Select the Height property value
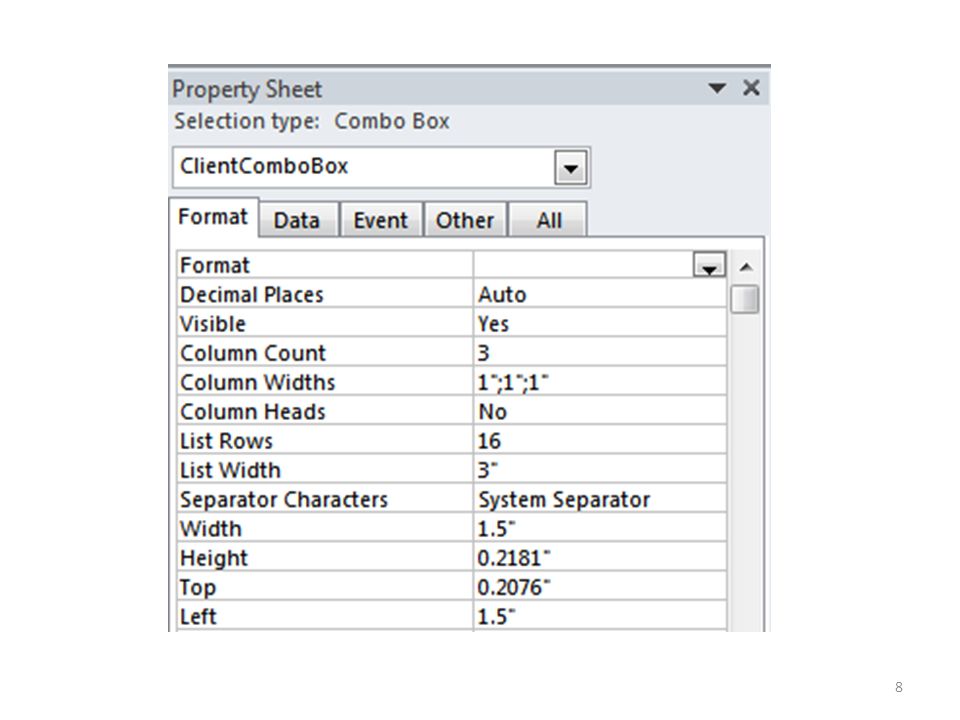The image size is (960, 720). (x=599, y=558)
